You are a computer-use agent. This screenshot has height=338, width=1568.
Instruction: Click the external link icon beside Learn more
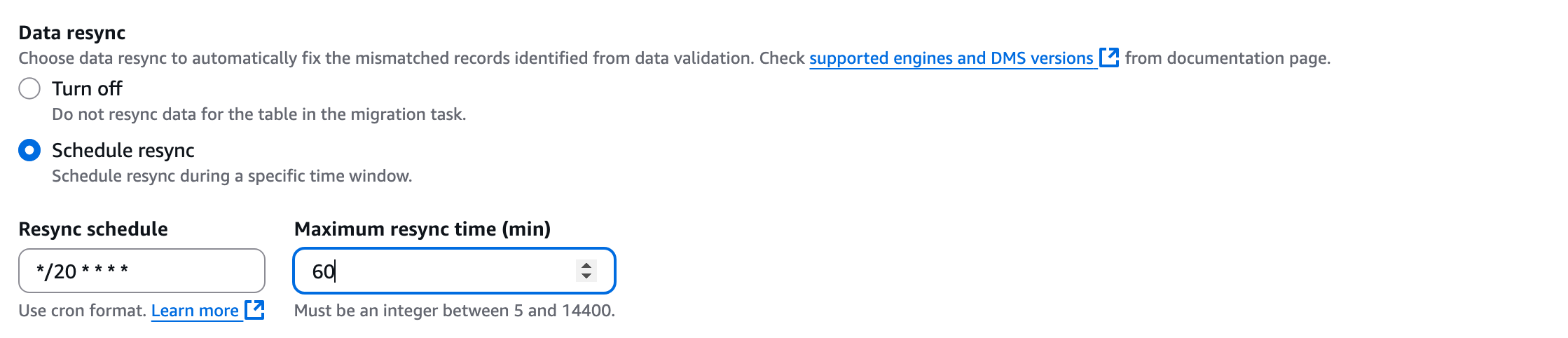[x=254, y=310]
